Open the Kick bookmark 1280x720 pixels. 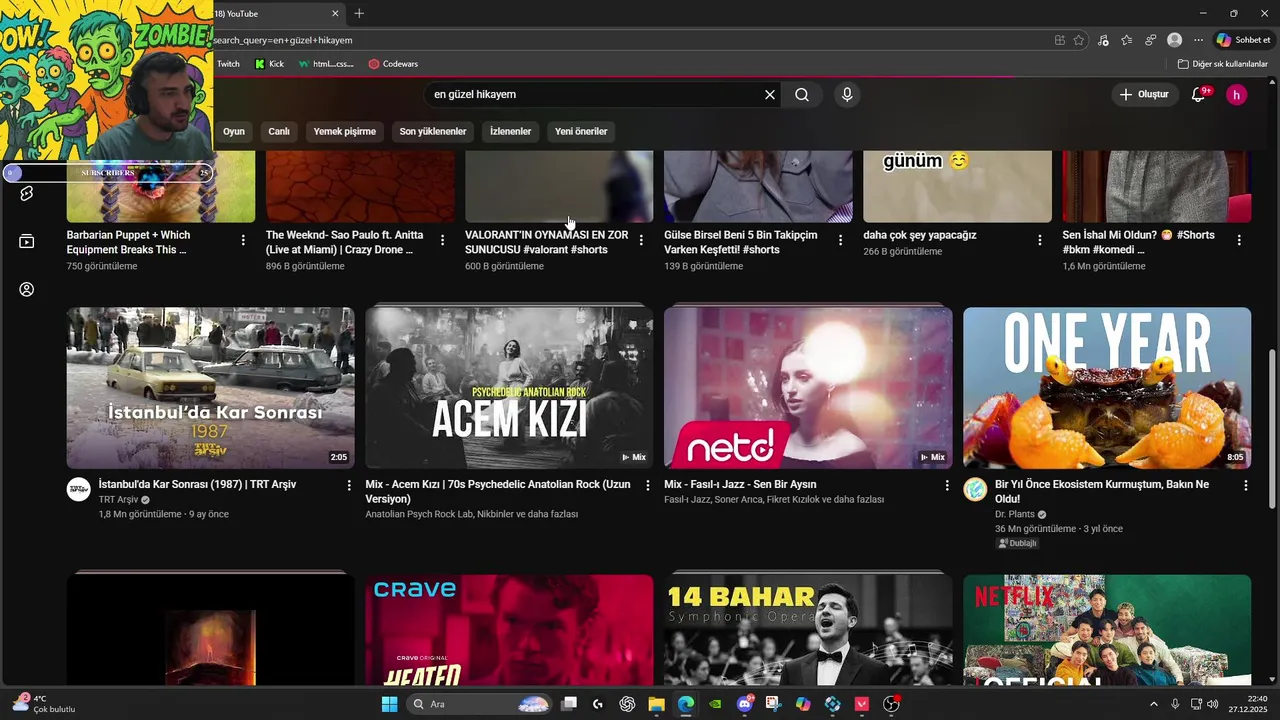[x=269, y=64]
